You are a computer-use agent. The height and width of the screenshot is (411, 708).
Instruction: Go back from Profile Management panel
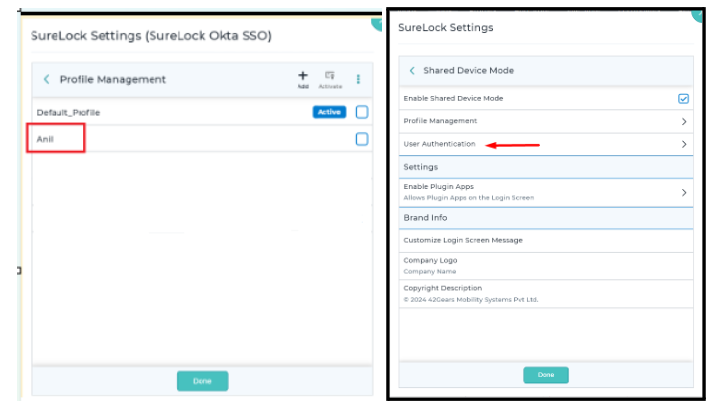pyautogui.click(x=46, y=79)
